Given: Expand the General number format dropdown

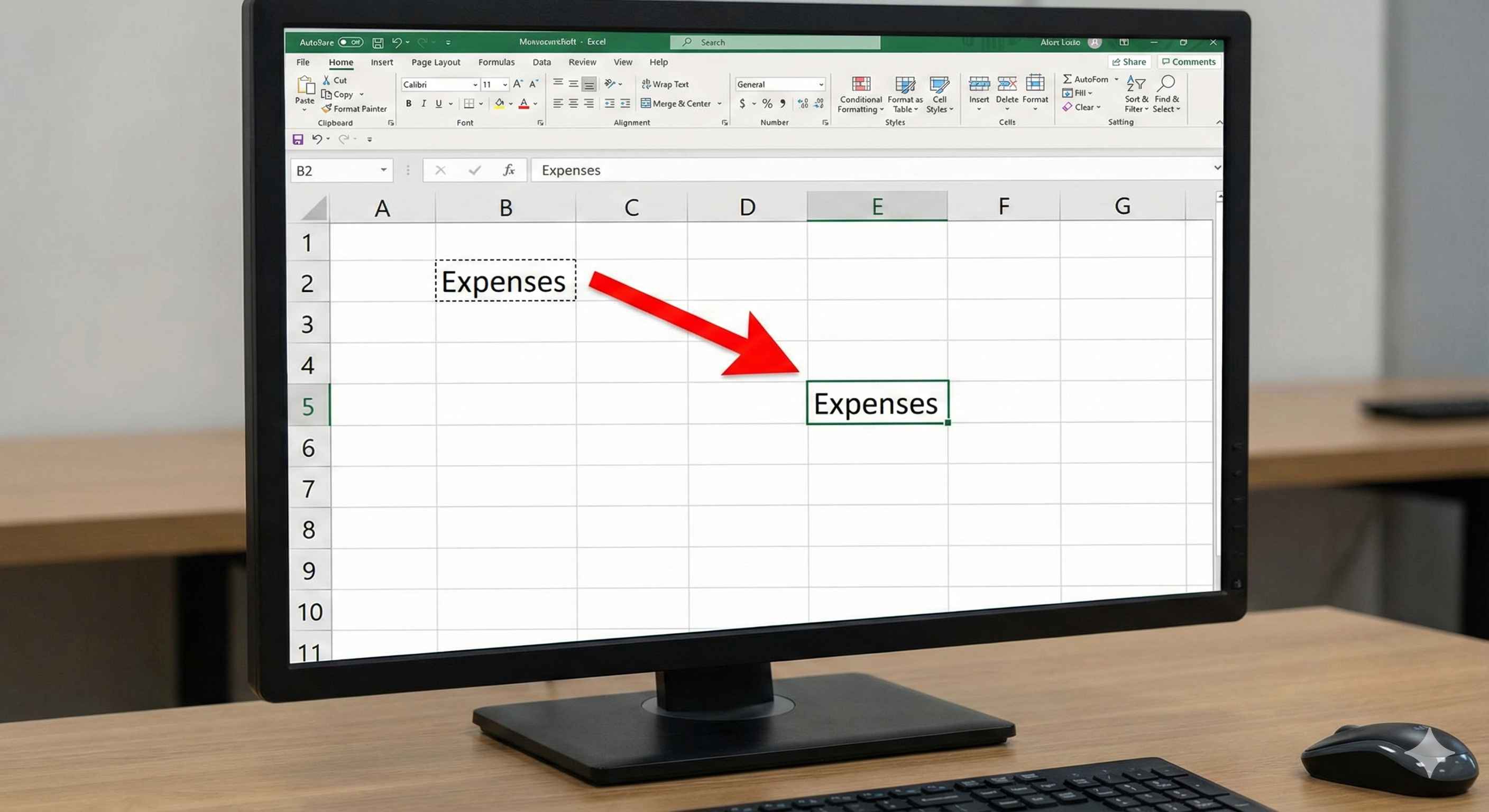Looking at the screenshot, I should click(x=820, y=85).
